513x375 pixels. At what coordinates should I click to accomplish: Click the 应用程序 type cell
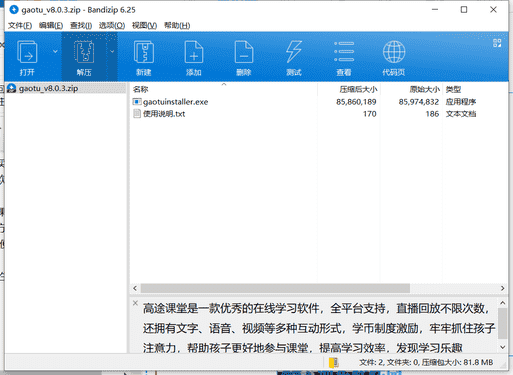(x=461, y=102)
